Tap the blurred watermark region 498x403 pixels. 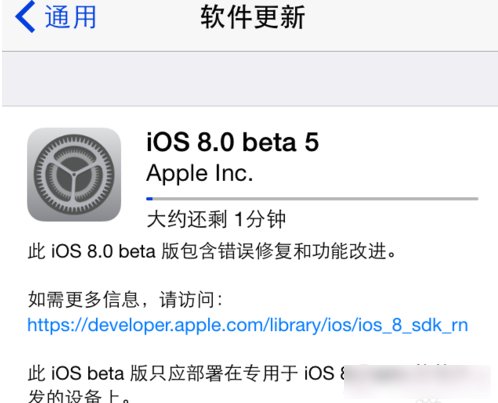(x=417, y=382)
